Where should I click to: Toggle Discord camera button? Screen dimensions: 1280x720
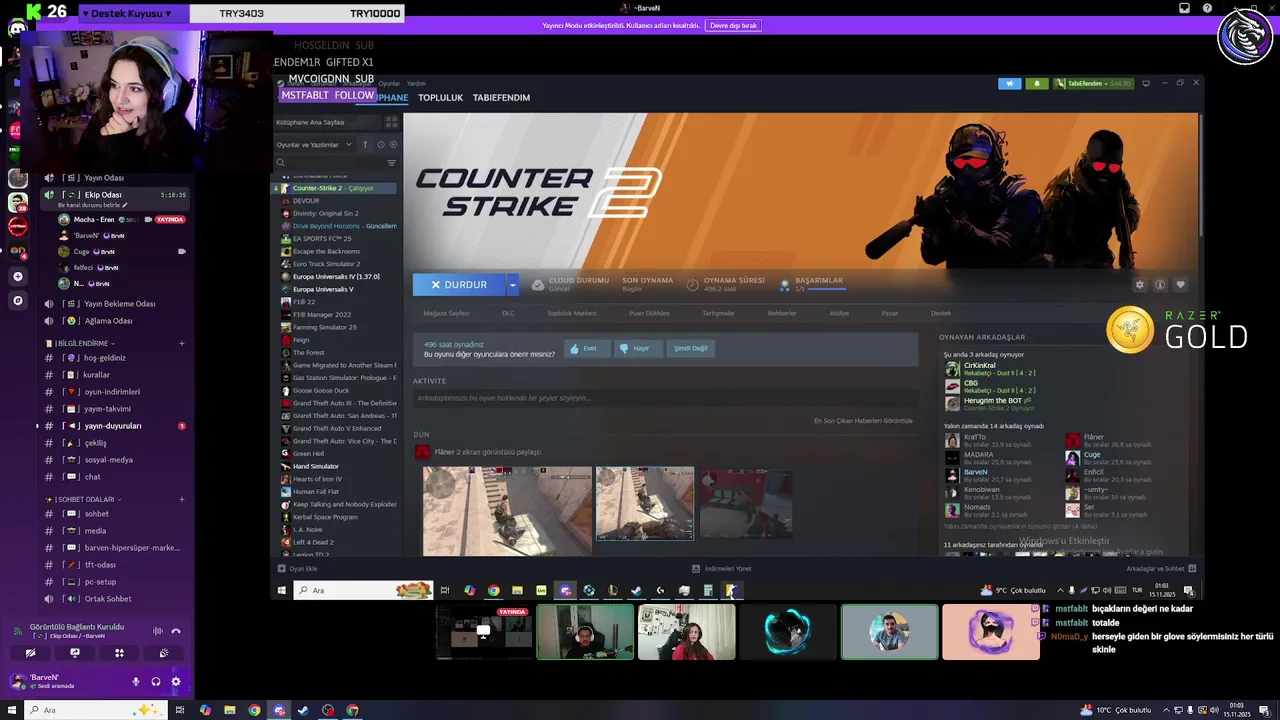coord(30,653)
